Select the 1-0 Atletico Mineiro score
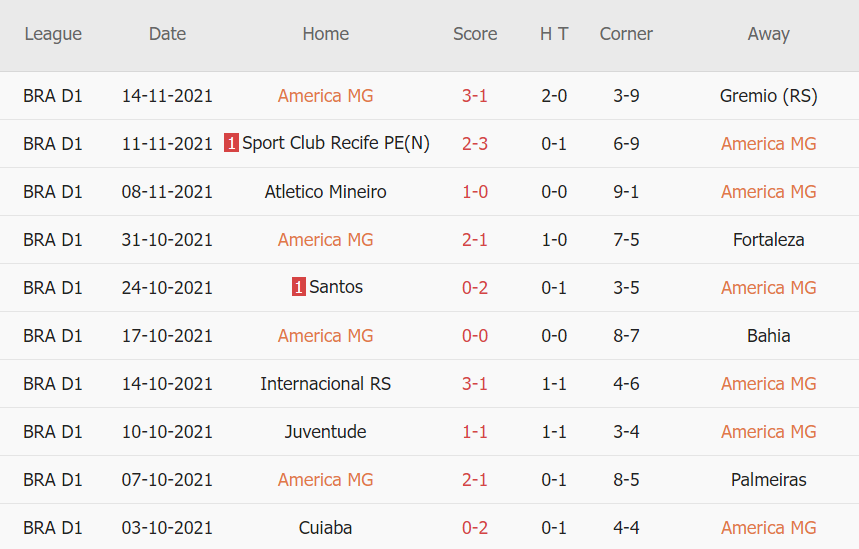859x549 pixels. (x=475, y=192)
